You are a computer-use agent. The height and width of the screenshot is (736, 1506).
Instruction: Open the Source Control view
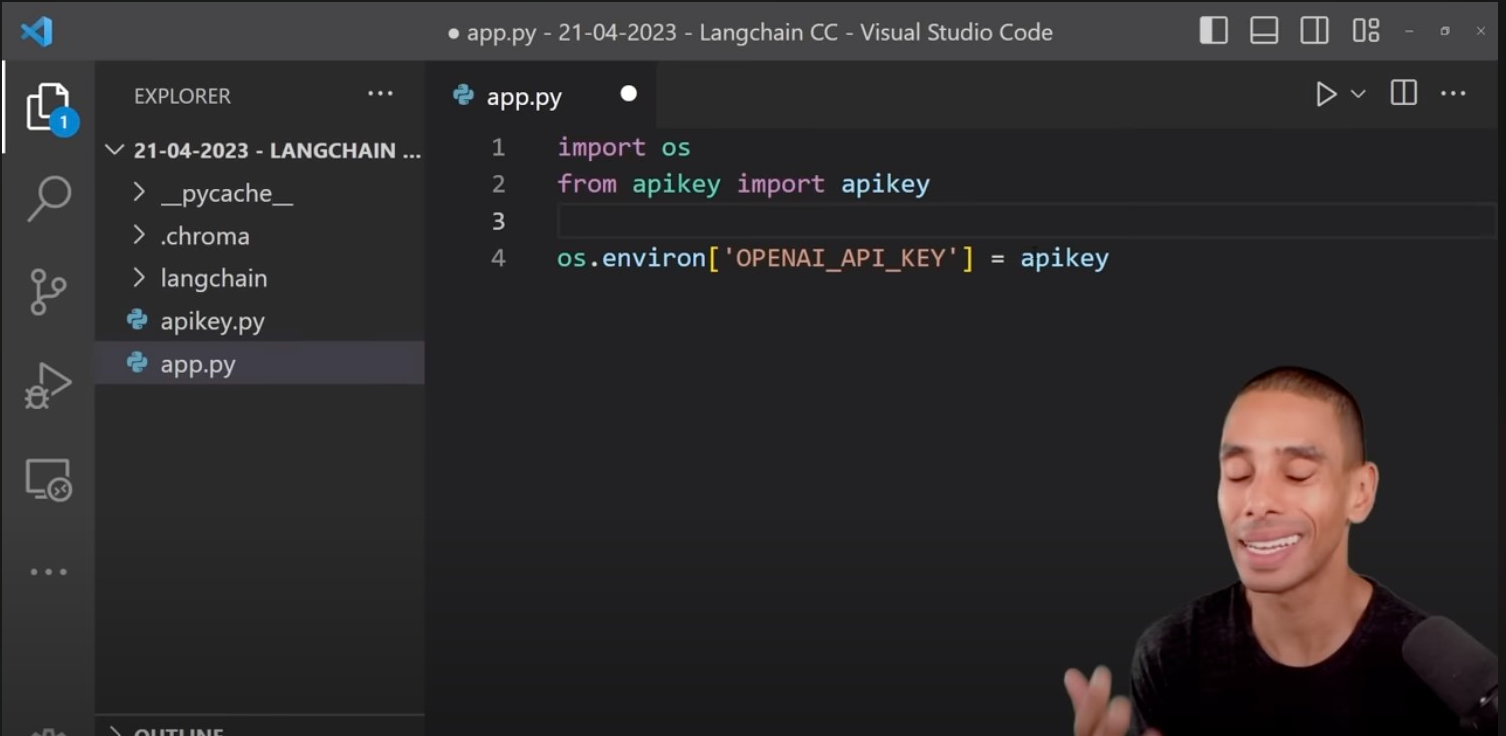[48, 291]
